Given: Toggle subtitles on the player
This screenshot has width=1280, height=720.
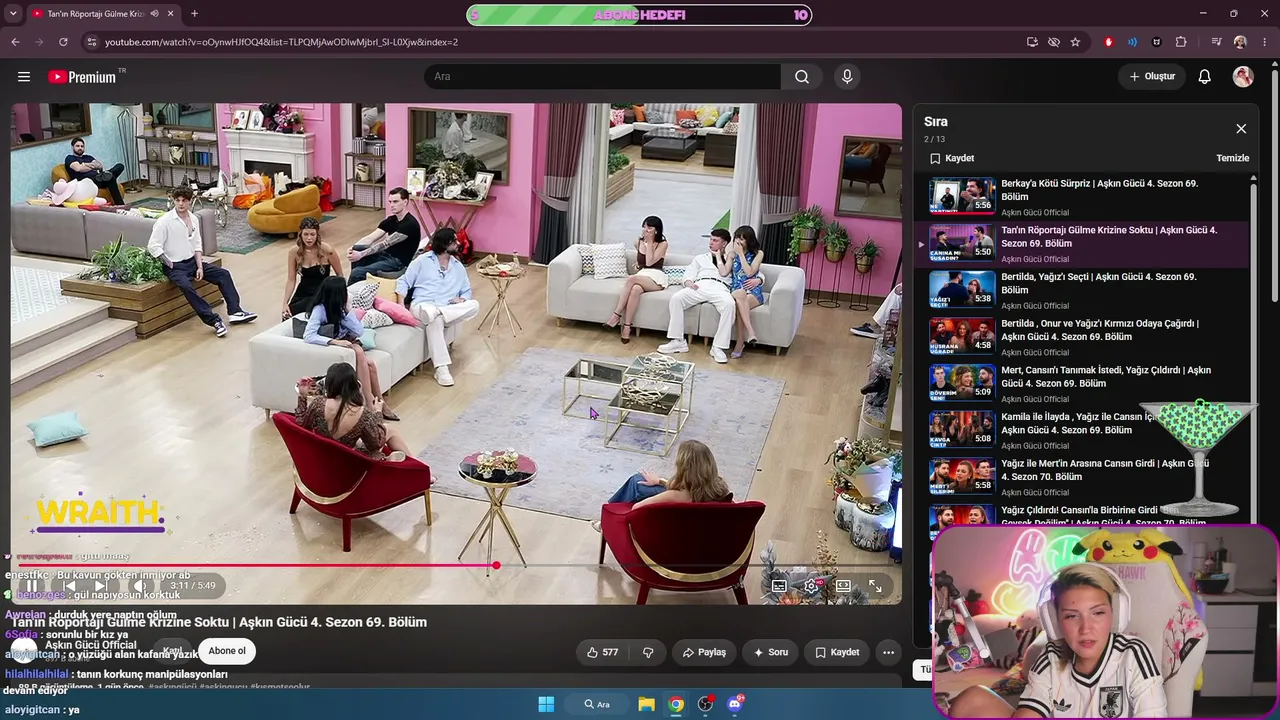Looking at the screenshot, I should pos(779,586).
